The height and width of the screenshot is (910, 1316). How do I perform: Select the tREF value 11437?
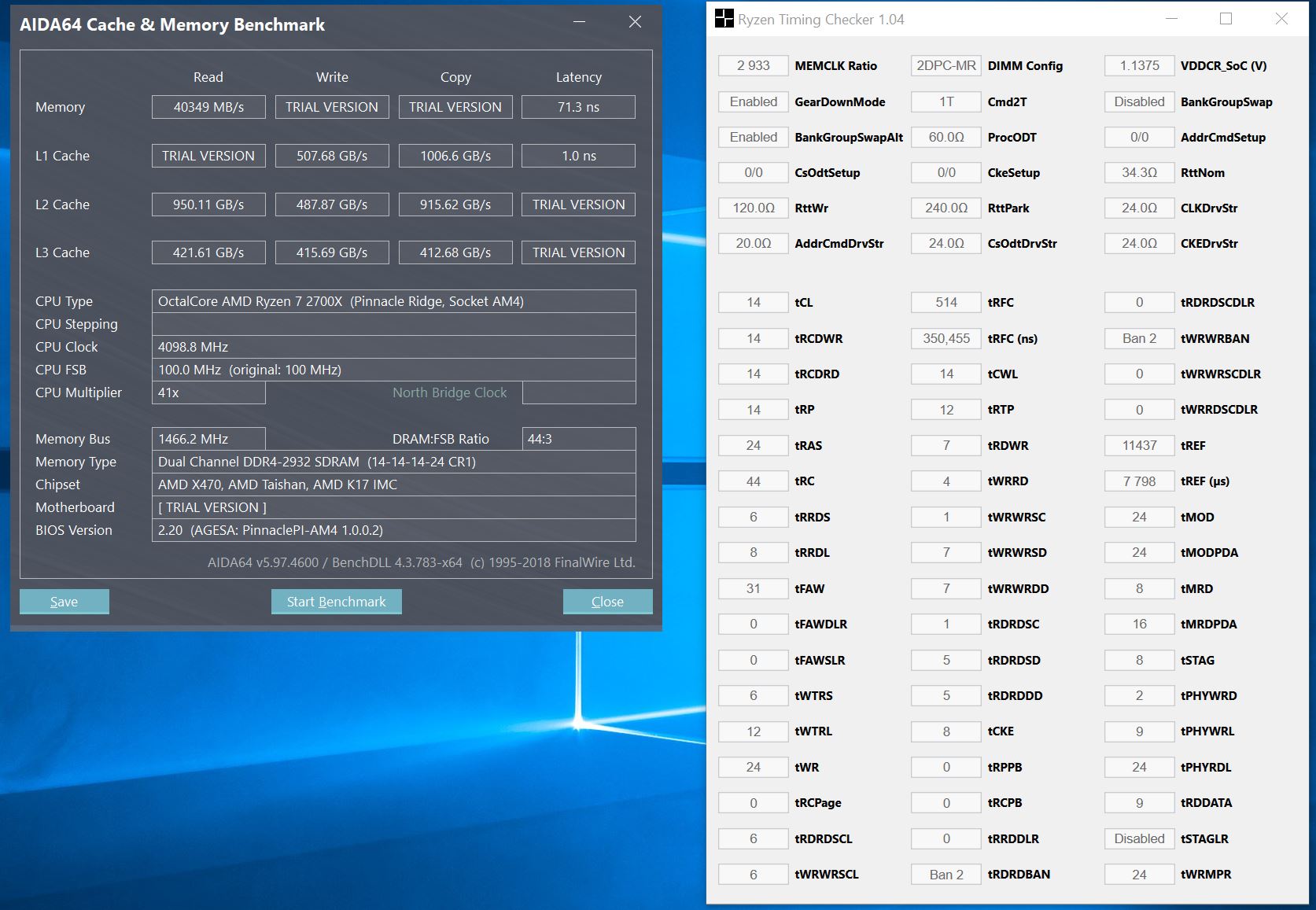[1140, 446]
